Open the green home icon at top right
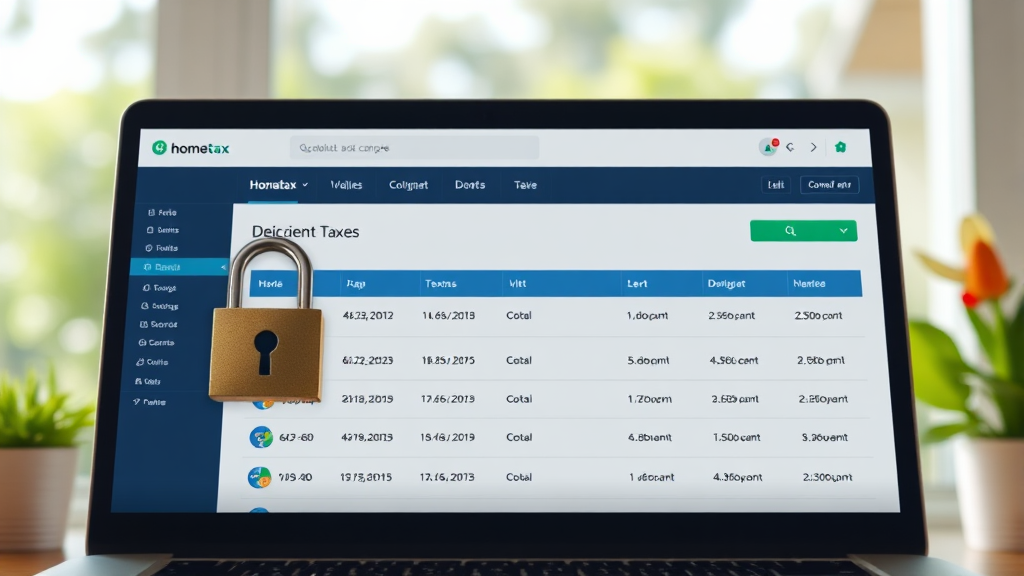Image resolution: width=1024 pixels, height=576 pixels. pyautogui.click(x=840, y=147)
